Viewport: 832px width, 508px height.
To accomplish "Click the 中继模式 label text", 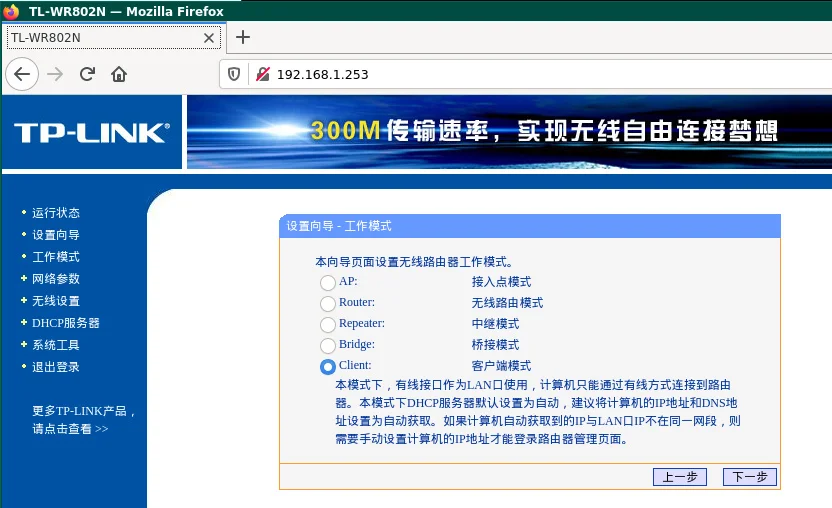I will (x=496, y=324).
